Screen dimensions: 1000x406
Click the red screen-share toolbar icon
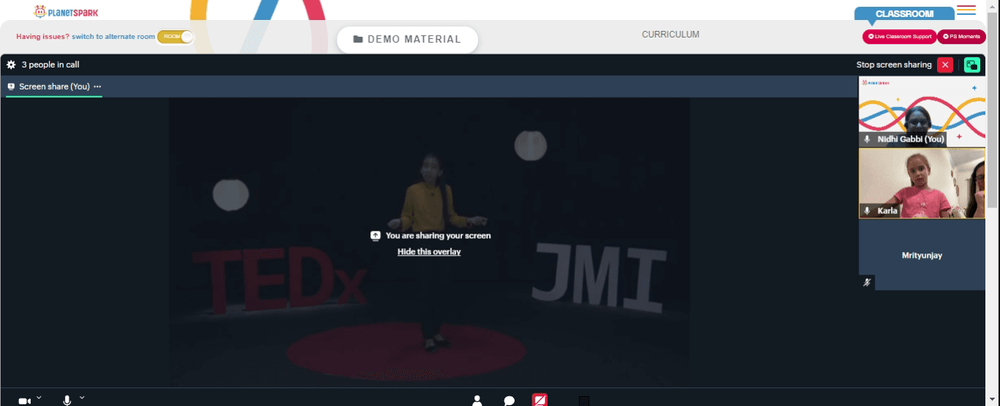point(540,400)
